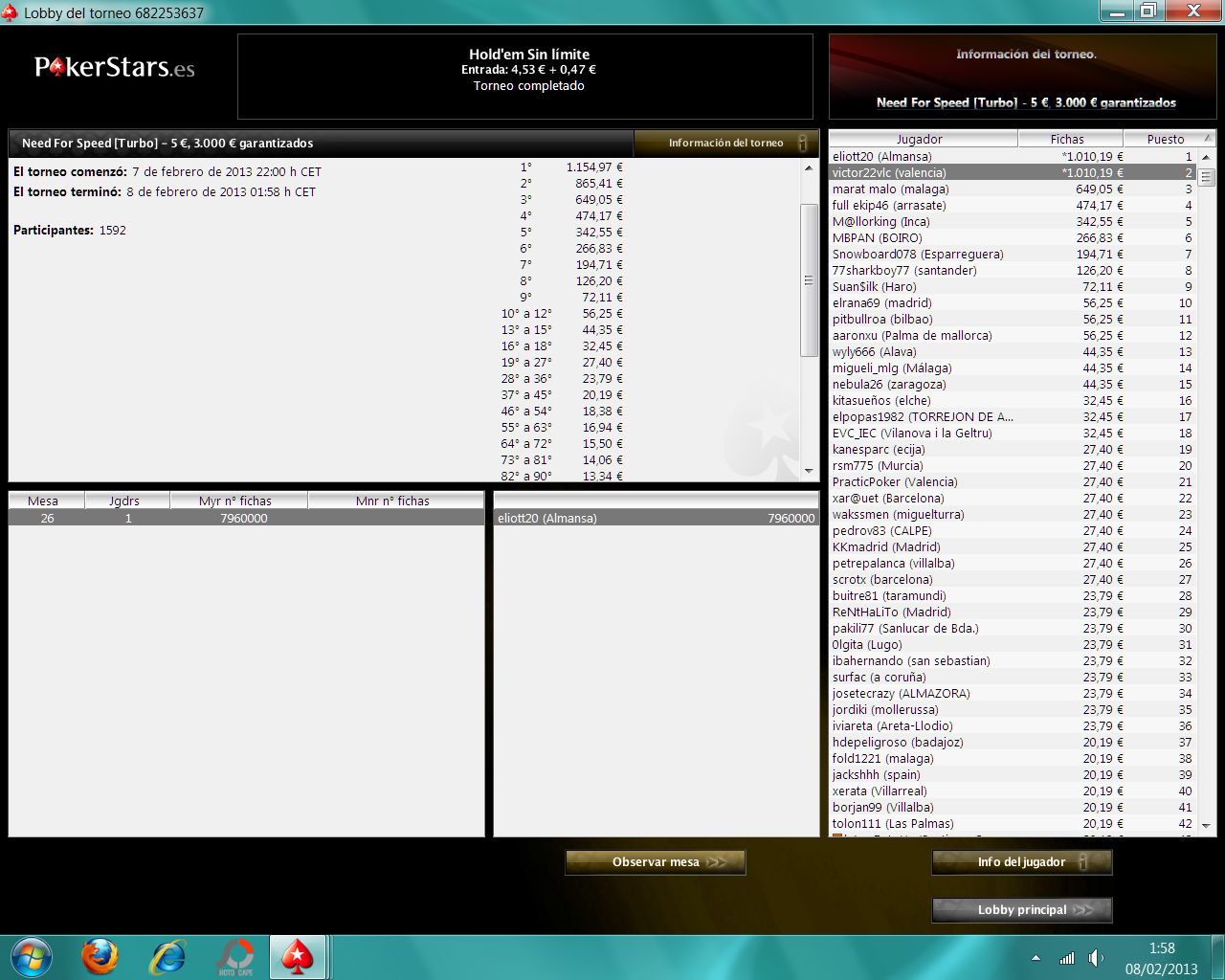The image size is (1225, 980).
Task: Select table 26 row in the tables list
Action: click(246, 518)
